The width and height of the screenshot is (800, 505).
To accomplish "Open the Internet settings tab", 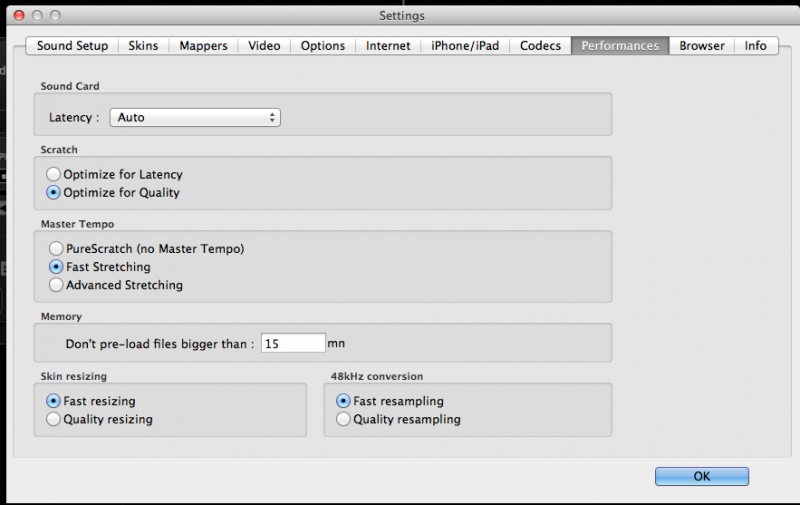I will tap(388, 46).
